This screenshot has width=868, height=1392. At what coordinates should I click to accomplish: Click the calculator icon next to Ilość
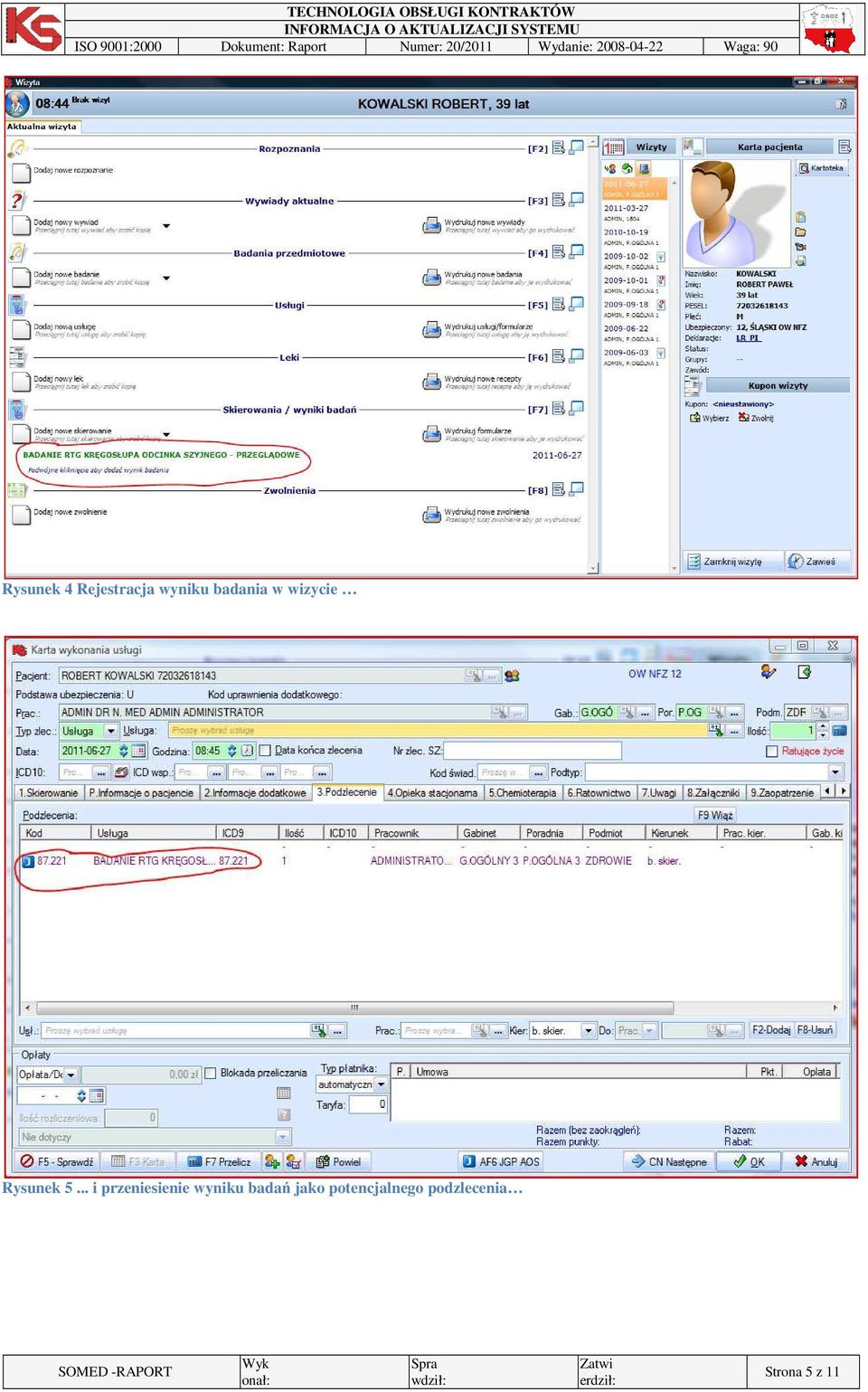pos(840,730)
